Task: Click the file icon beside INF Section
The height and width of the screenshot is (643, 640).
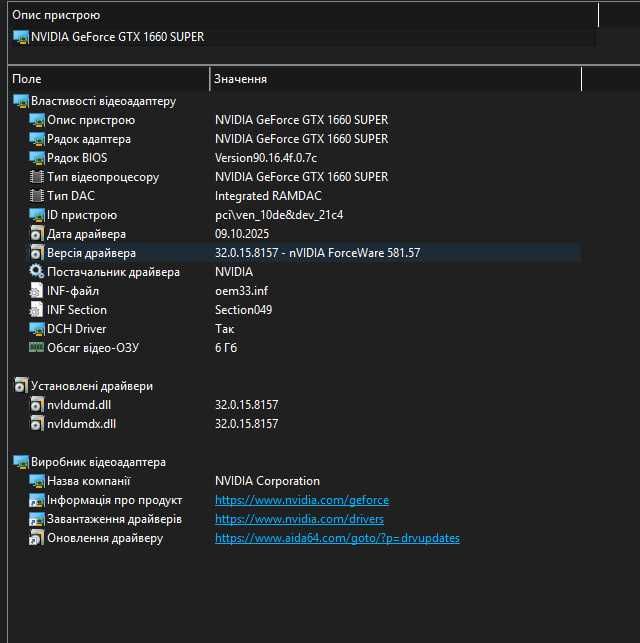Action: point(36,310)
